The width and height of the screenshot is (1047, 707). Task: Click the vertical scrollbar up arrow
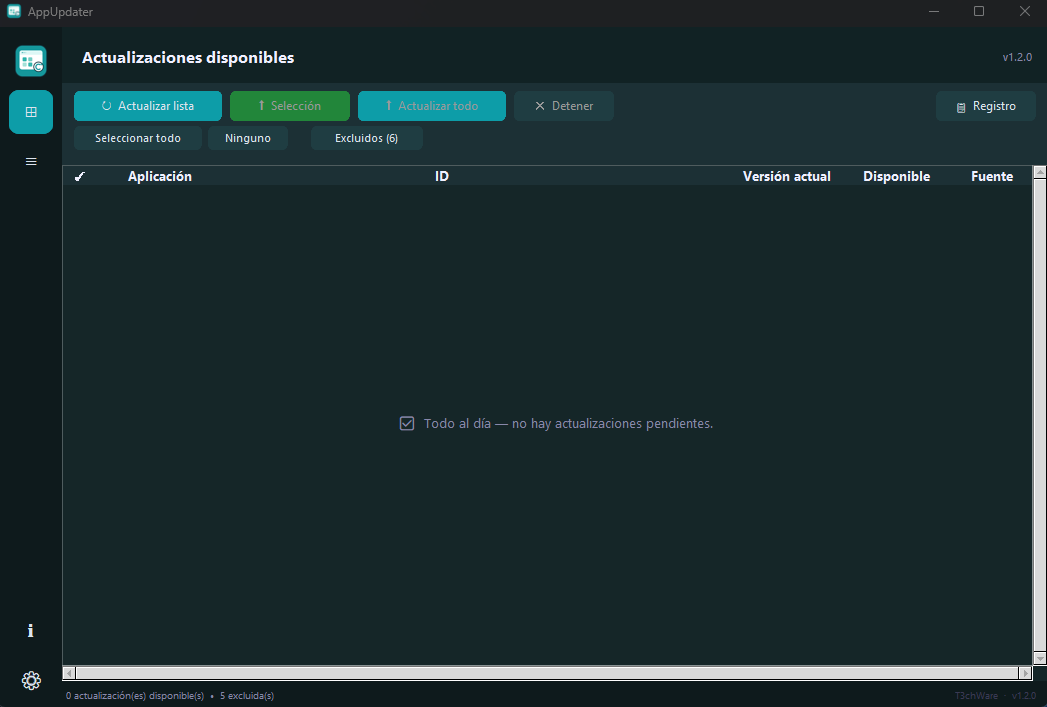coord(1040,172)
